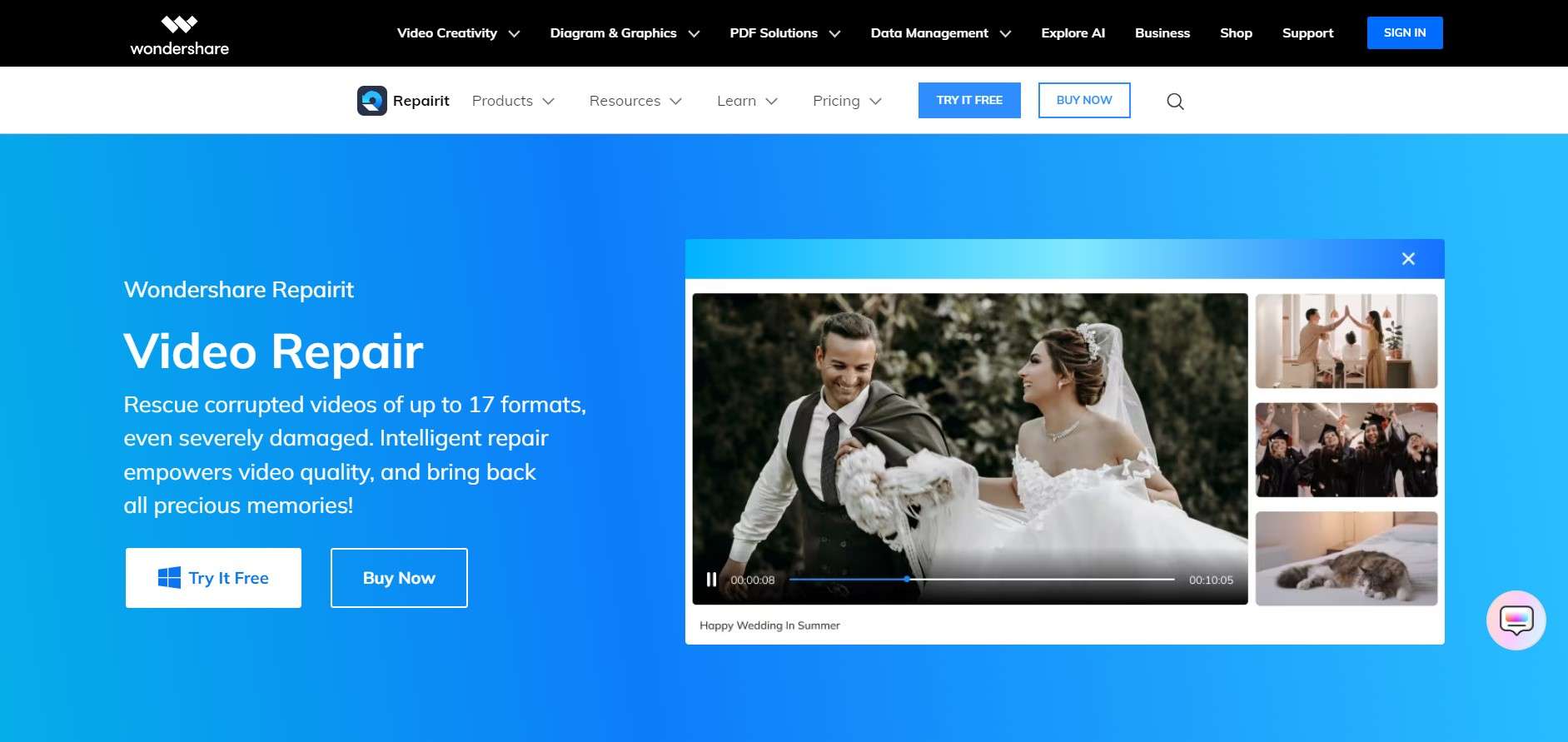Click the Repairit product name link

(421, 101)
